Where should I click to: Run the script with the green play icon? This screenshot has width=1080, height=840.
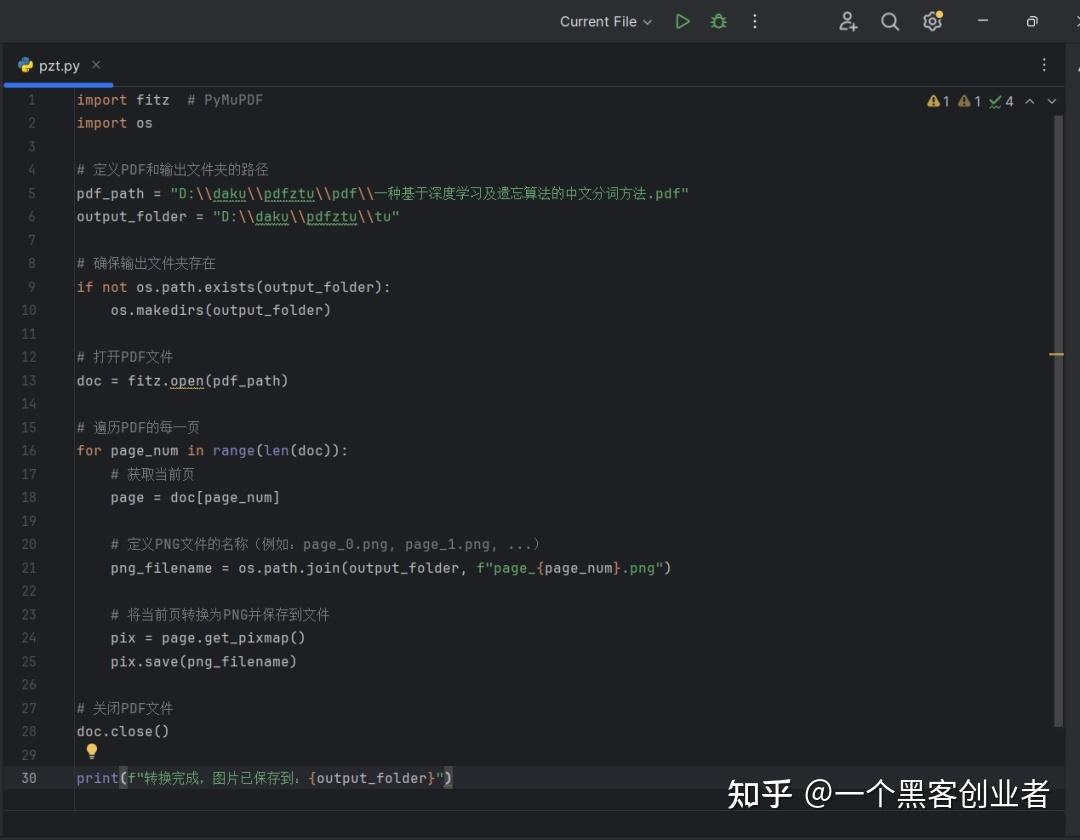pyautogui.click(x=683, y=20)
